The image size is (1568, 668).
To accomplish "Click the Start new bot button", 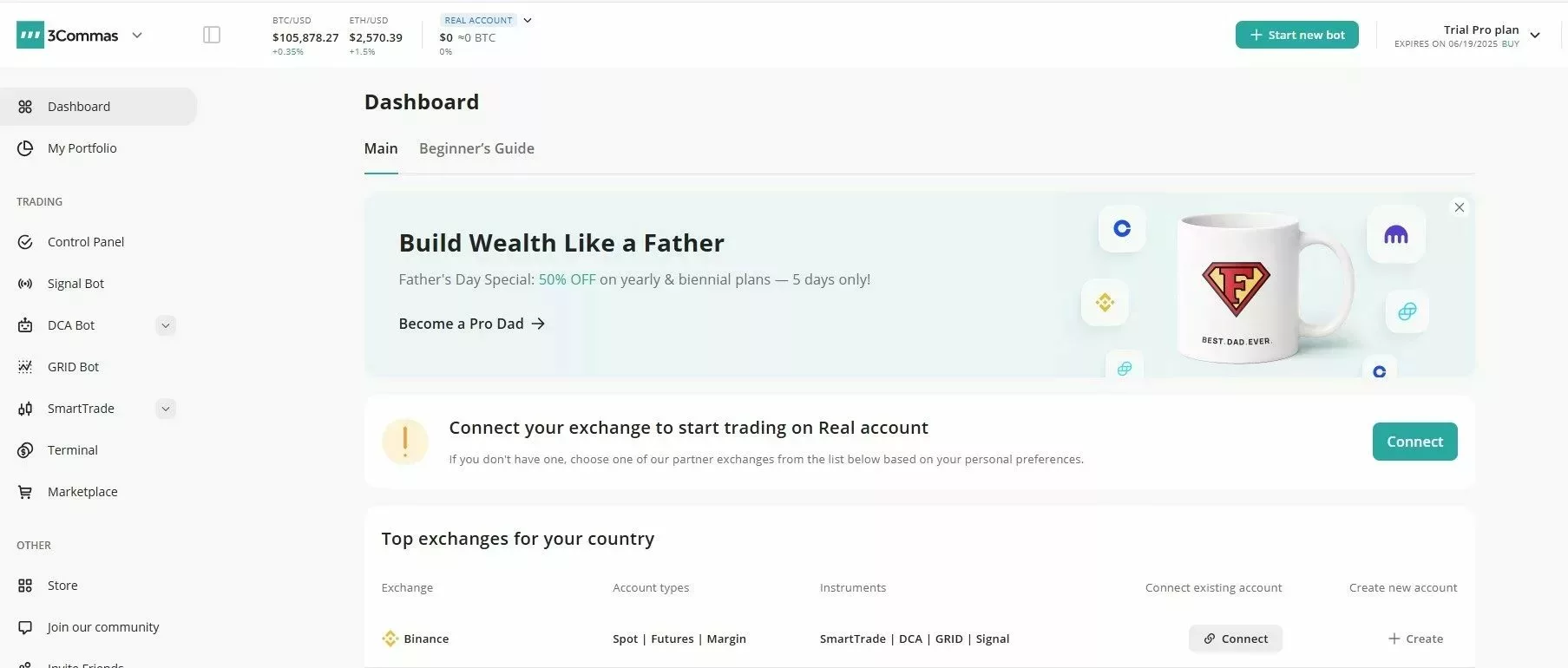I will pyautogui.click(x=1296, y=35).
